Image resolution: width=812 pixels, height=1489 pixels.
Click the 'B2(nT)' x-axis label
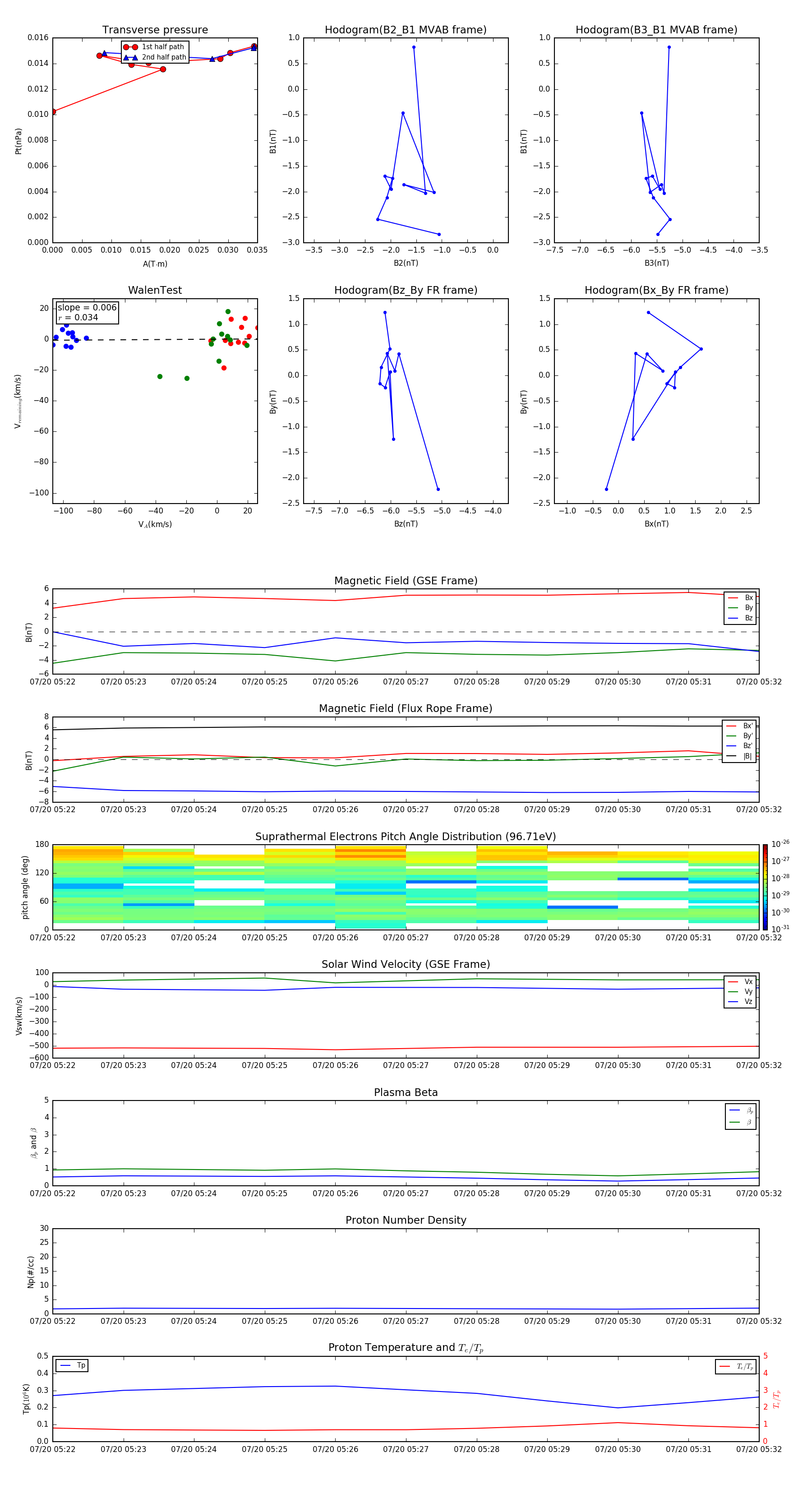406,264
